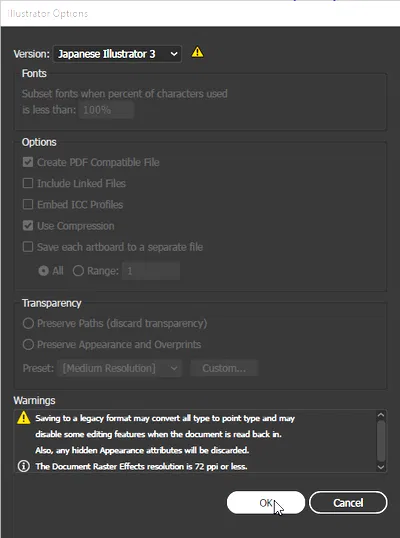This screenshot has height=538, width=400.
Task: Select the All artboards radio button
Action: pos(44,271)
